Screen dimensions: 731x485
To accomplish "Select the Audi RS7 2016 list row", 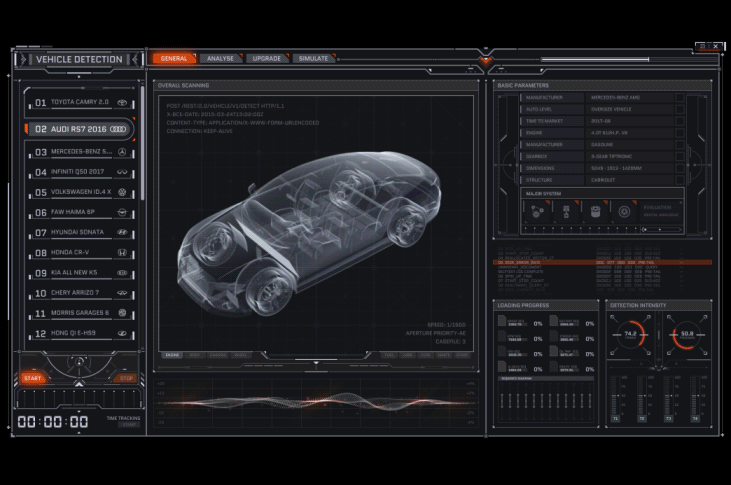I will (80, 129).
